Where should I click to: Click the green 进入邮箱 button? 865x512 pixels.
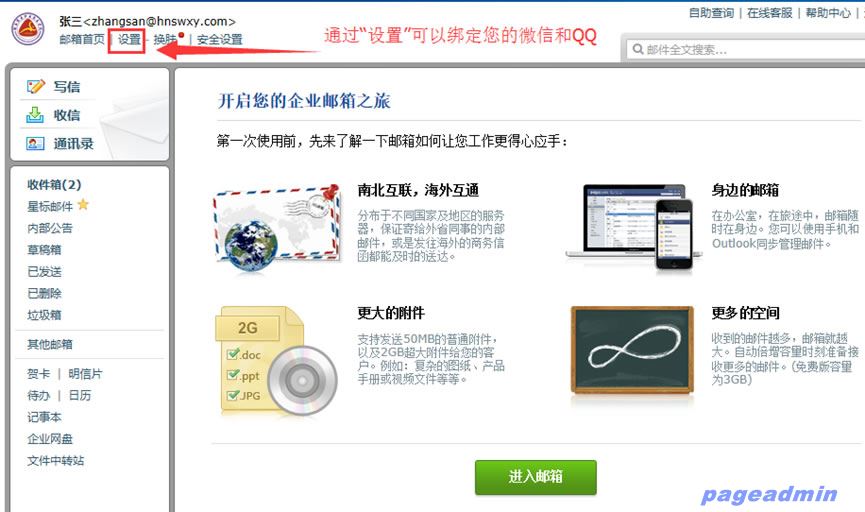click(535, 477)
